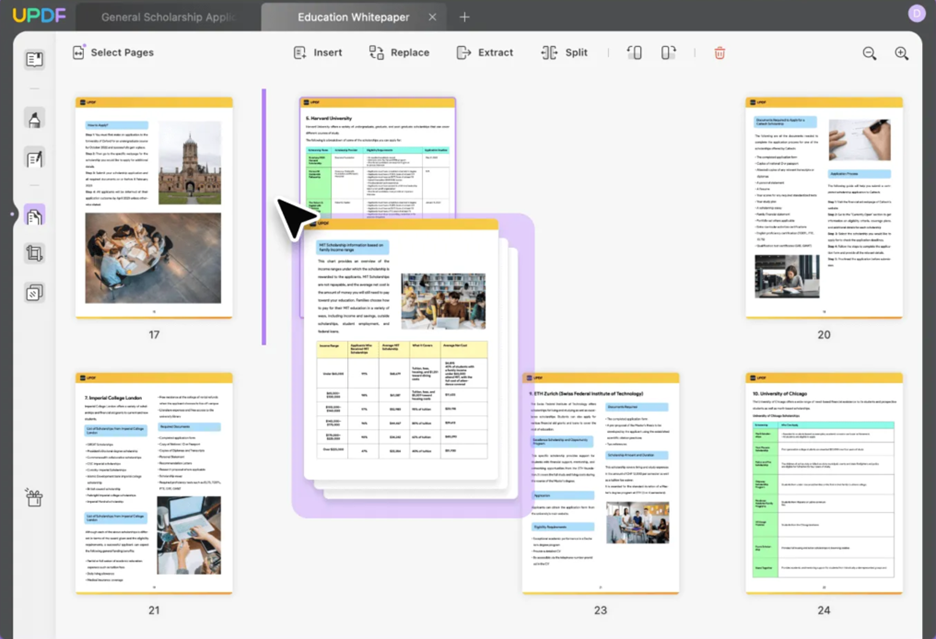Viewport: 936px width, 639px height.
Task: Select the Organize Pages sidebar icon
Action: 35,215
